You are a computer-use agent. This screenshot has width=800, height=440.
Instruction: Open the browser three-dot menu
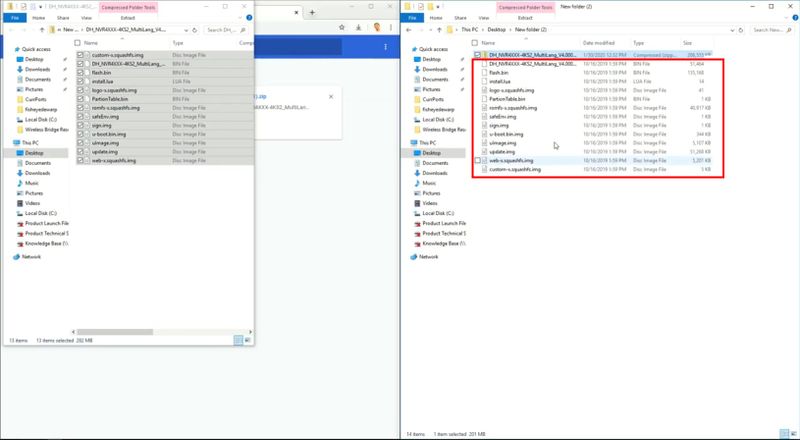coord(391,28)
